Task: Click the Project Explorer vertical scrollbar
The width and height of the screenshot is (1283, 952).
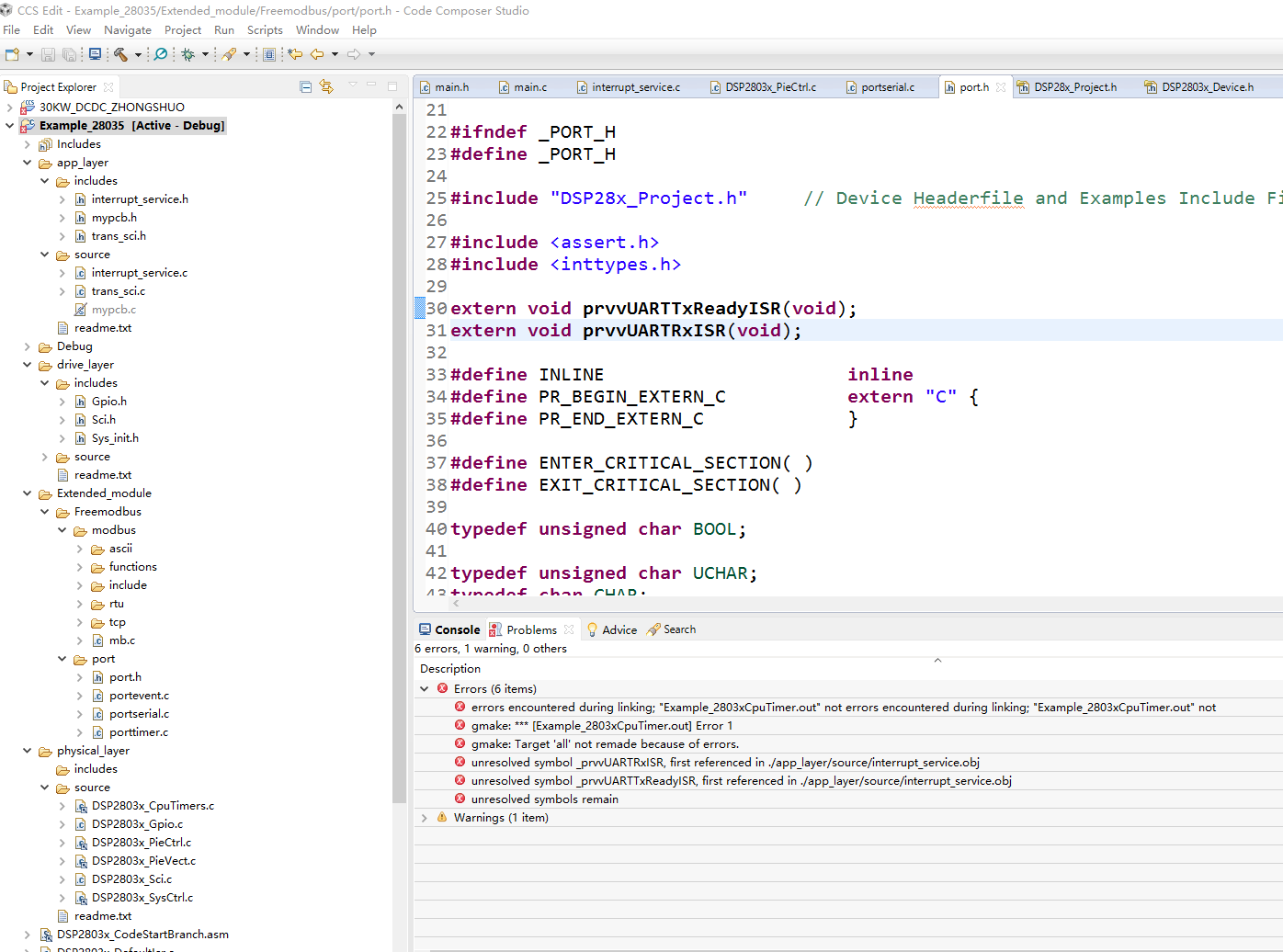Action: tap(399, 459)
